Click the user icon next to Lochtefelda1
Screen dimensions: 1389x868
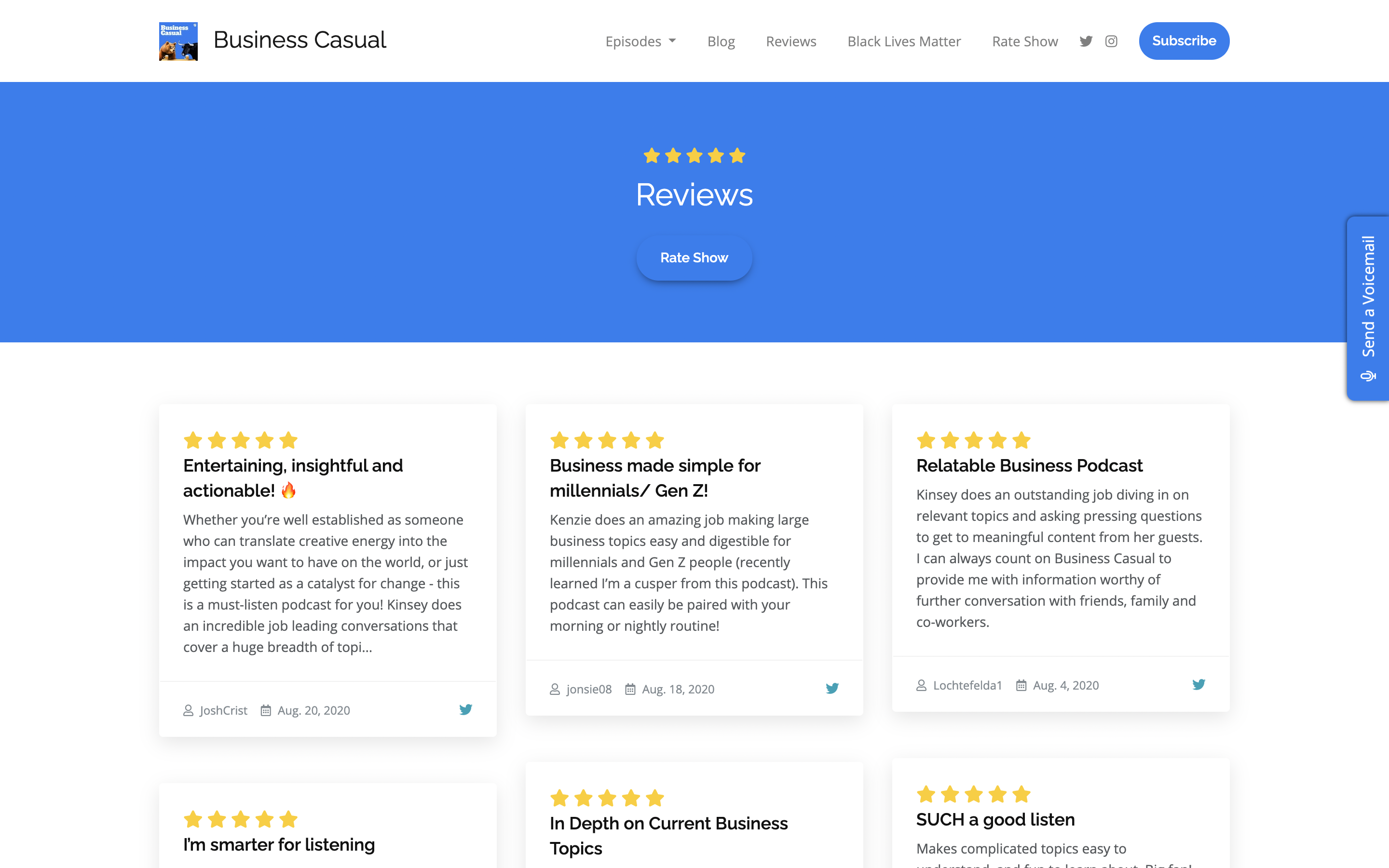click(922, 684)
